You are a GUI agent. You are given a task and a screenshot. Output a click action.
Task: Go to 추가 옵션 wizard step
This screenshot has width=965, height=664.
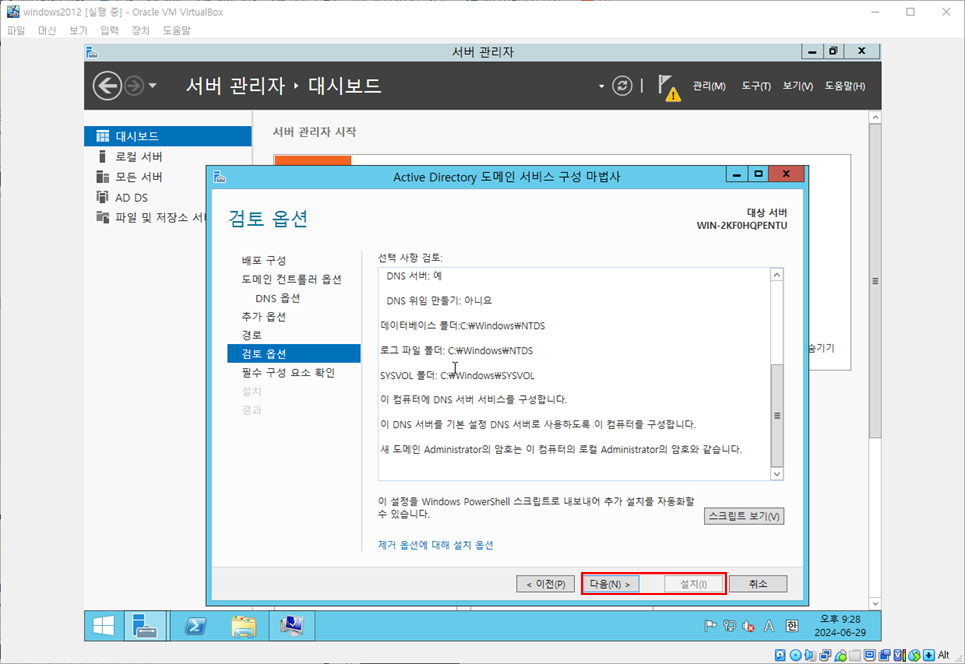[x=263, y=316]
